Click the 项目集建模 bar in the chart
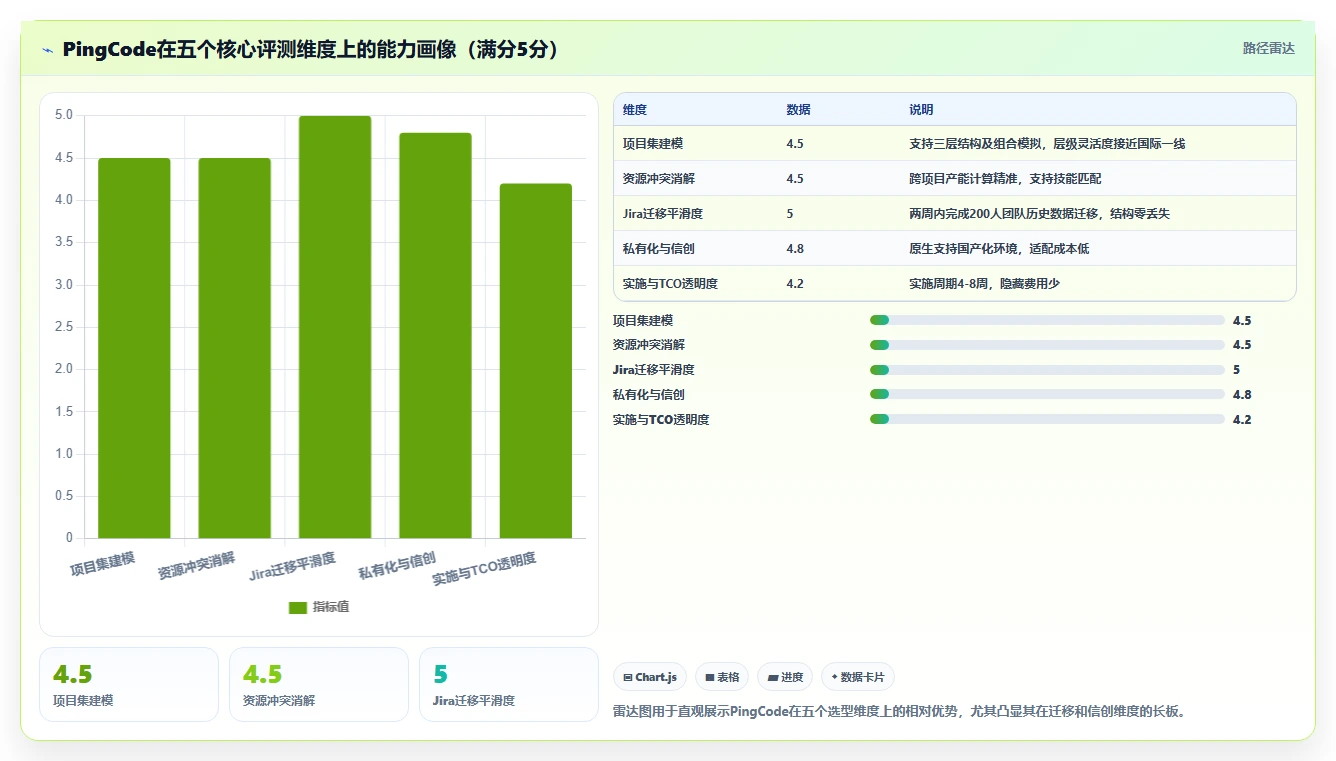 (x=134, y=348)
